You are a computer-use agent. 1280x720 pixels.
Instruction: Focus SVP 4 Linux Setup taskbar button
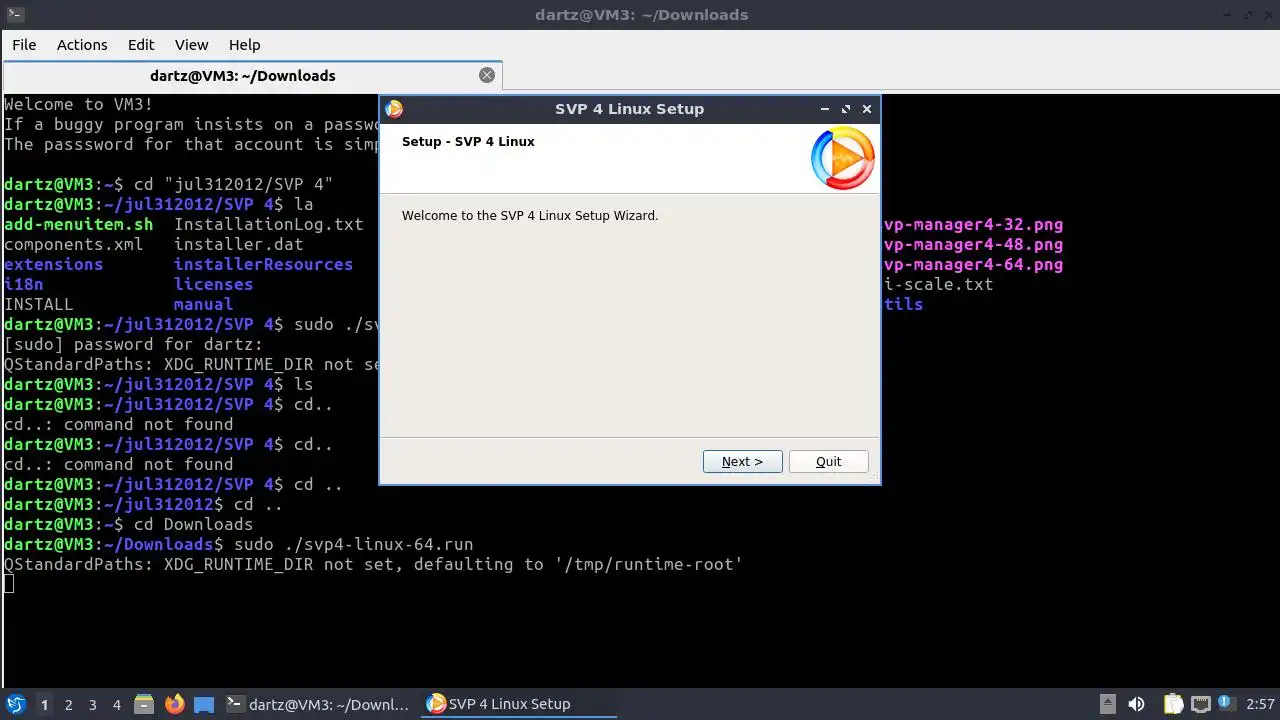519,704
